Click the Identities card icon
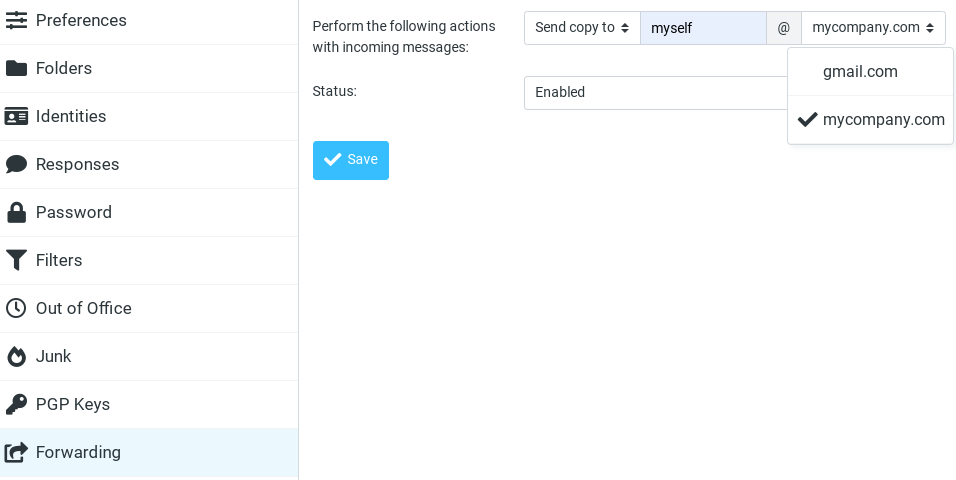The image size is (956, 480). [16, 116]
